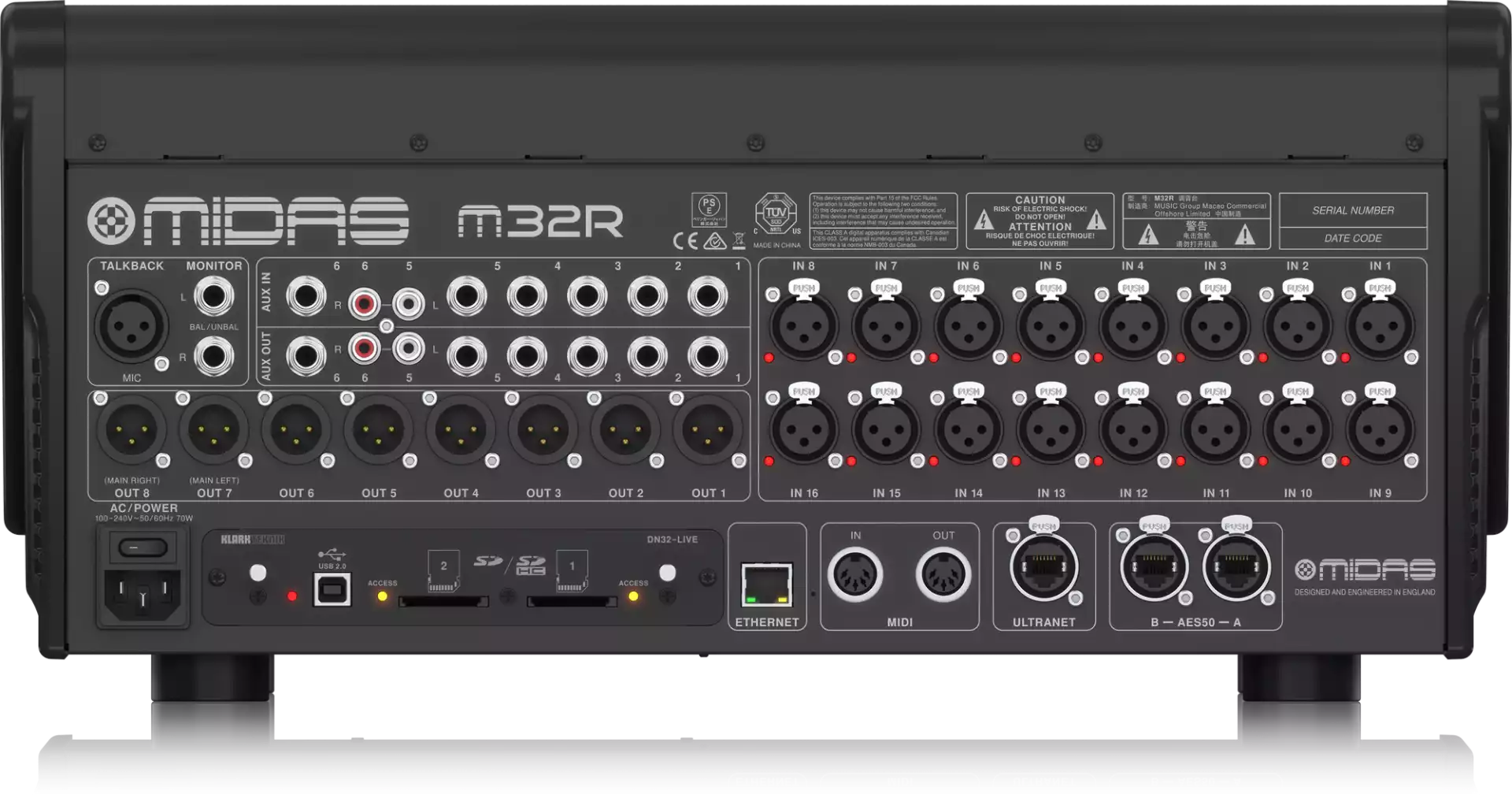Image resolution: width=1512 pixels, height=798 pixels.
Task: Select the OUT 7 main left XLR
Action: click(x=214, y=429)
